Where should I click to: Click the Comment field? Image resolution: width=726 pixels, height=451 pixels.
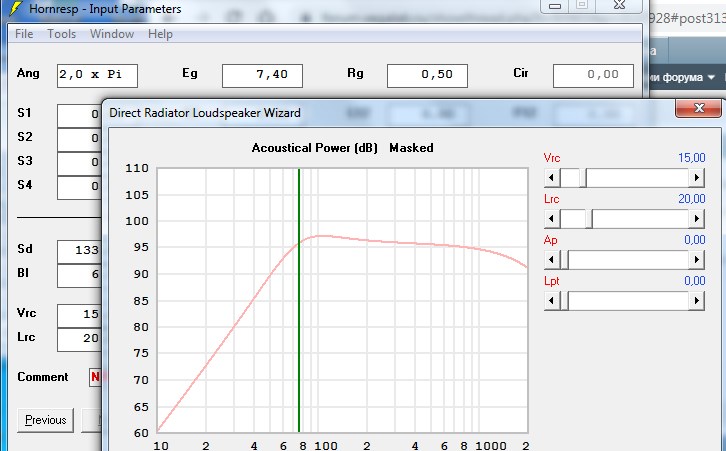(95, 377)
